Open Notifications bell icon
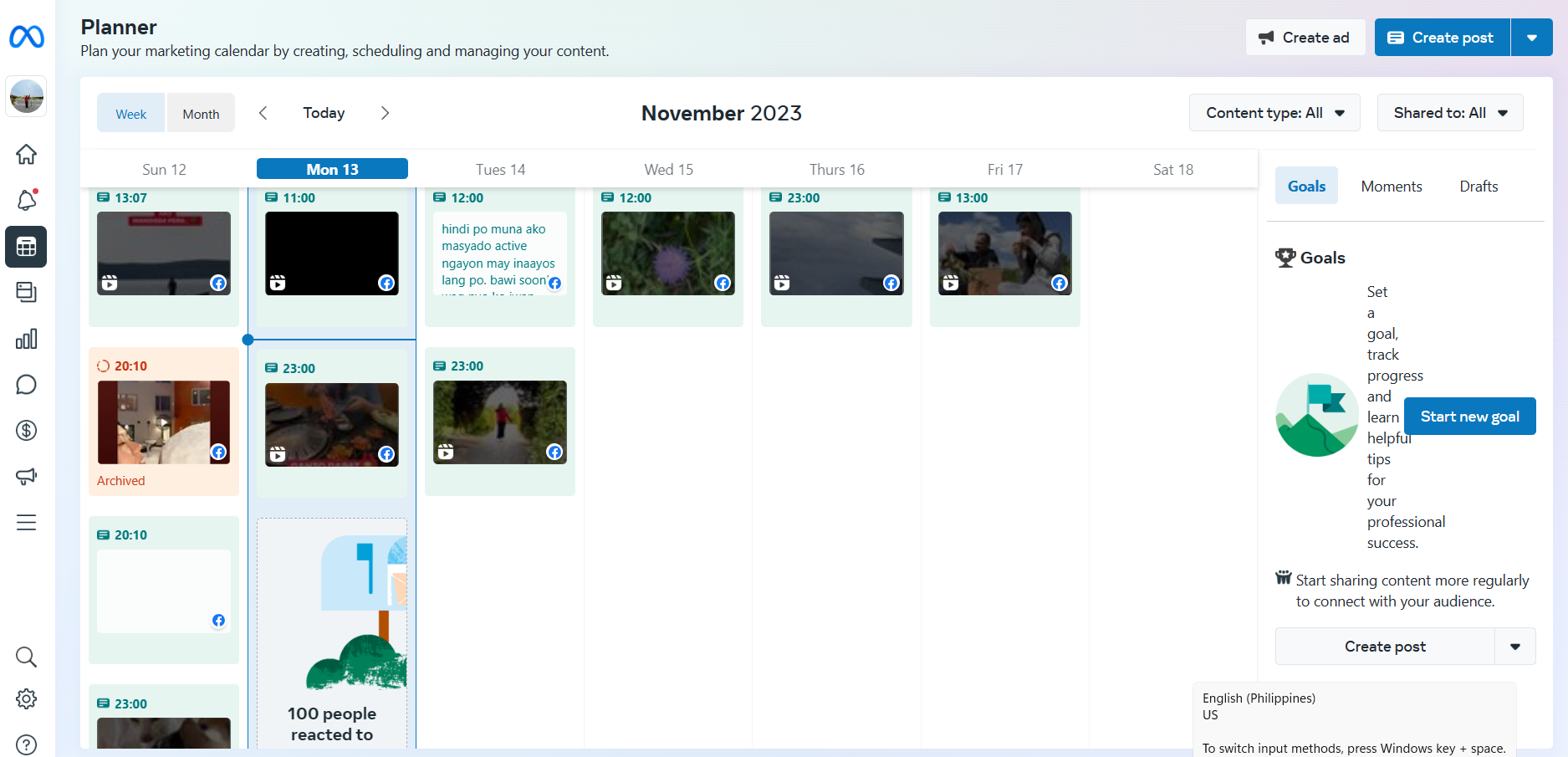 click(27, 201)
